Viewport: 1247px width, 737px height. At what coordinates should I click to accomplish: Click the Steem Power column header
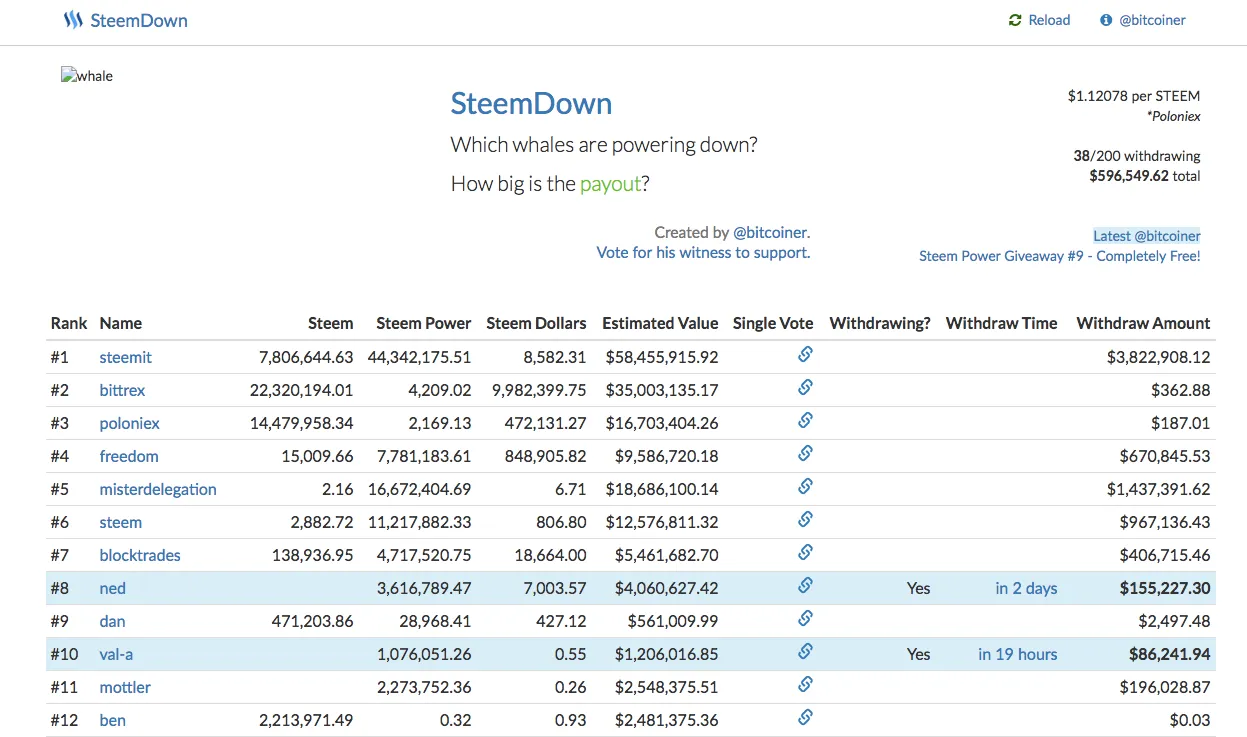[x=423, y=323]
